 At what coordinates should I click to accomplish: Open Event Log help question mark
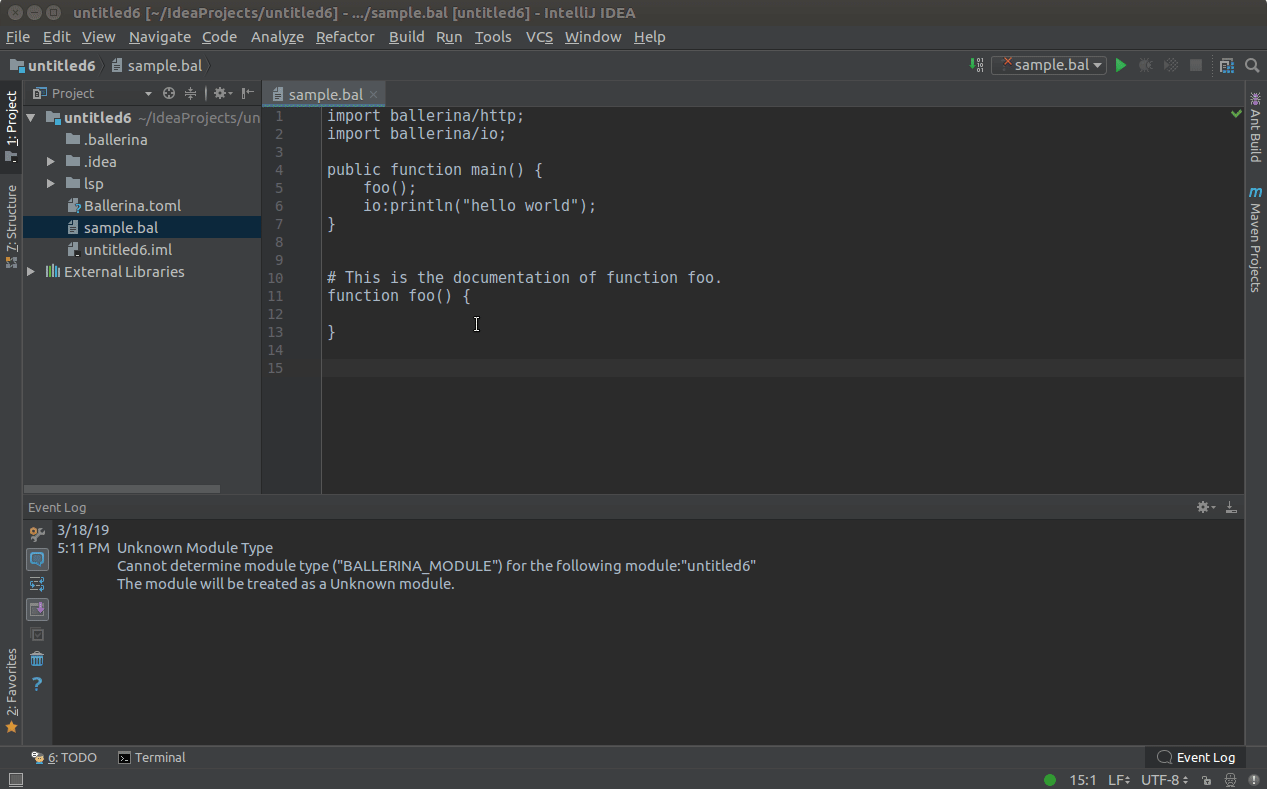pos(37,684)
